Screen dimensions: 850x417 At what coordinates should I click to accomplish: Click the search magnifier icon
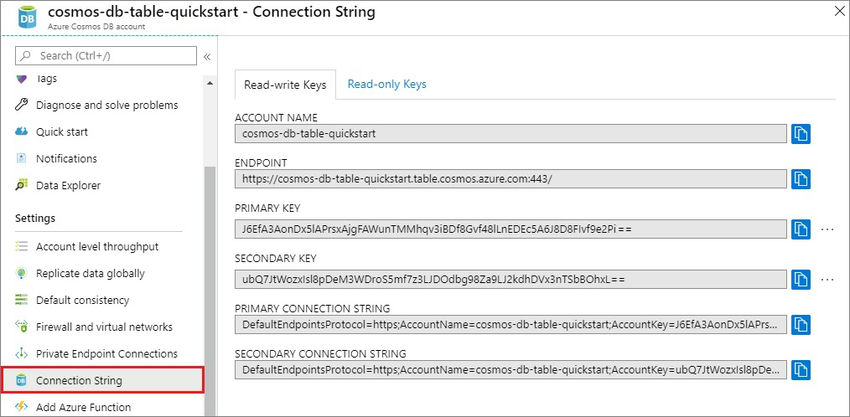[26, 55]
